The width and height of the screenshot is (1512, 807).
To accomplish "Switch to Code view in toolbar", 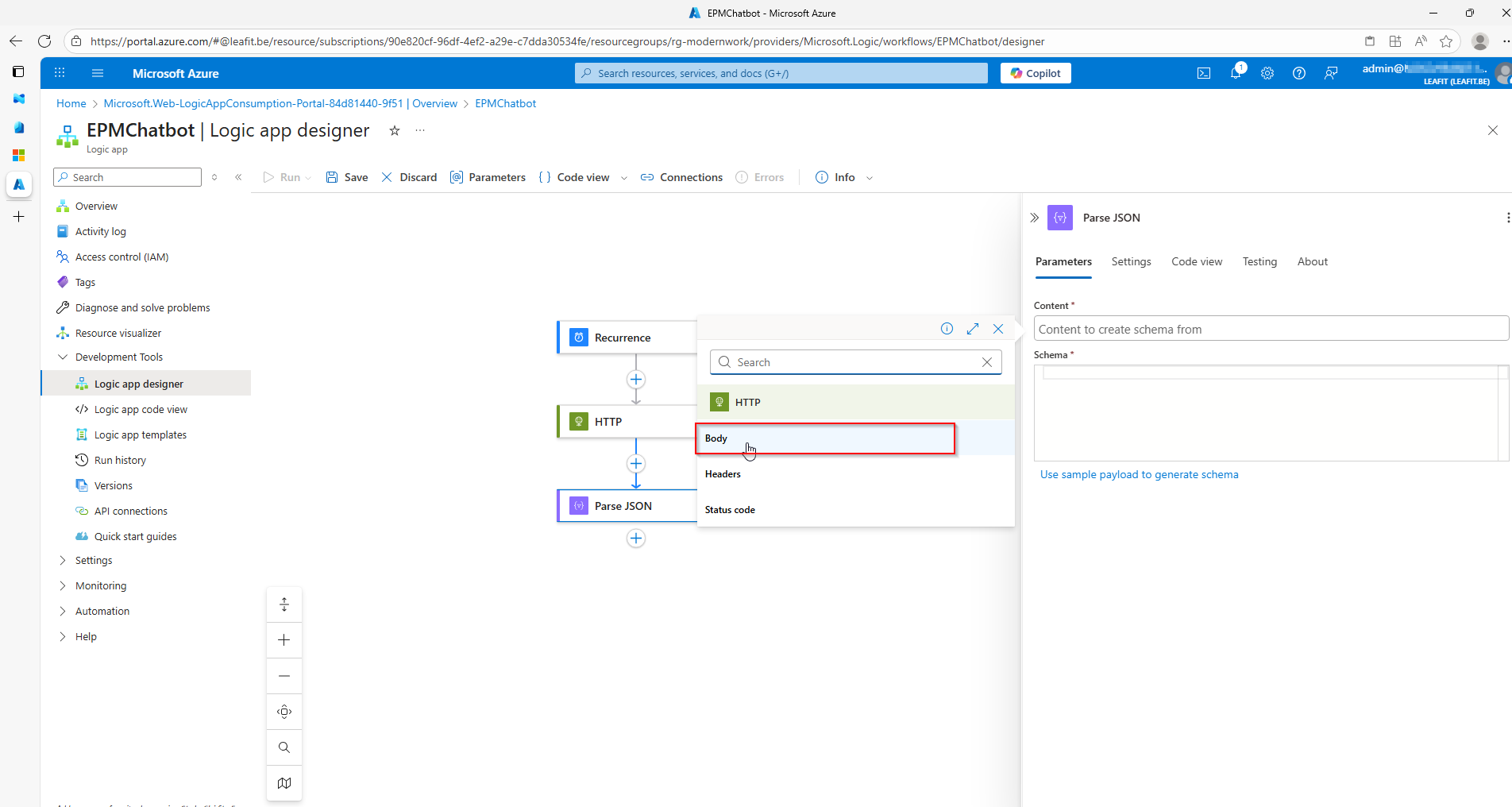I will tap(574, 177).
